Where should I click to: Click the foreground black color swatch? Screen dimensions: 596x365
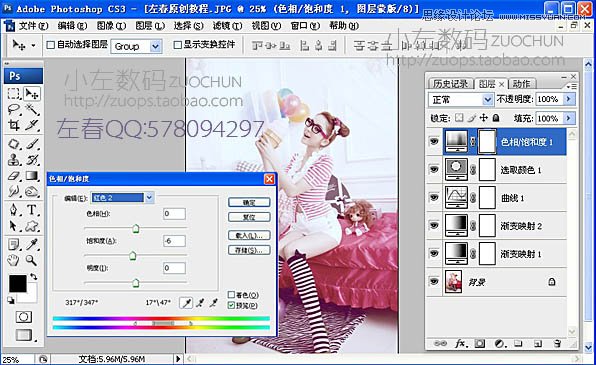pos(17,283)
